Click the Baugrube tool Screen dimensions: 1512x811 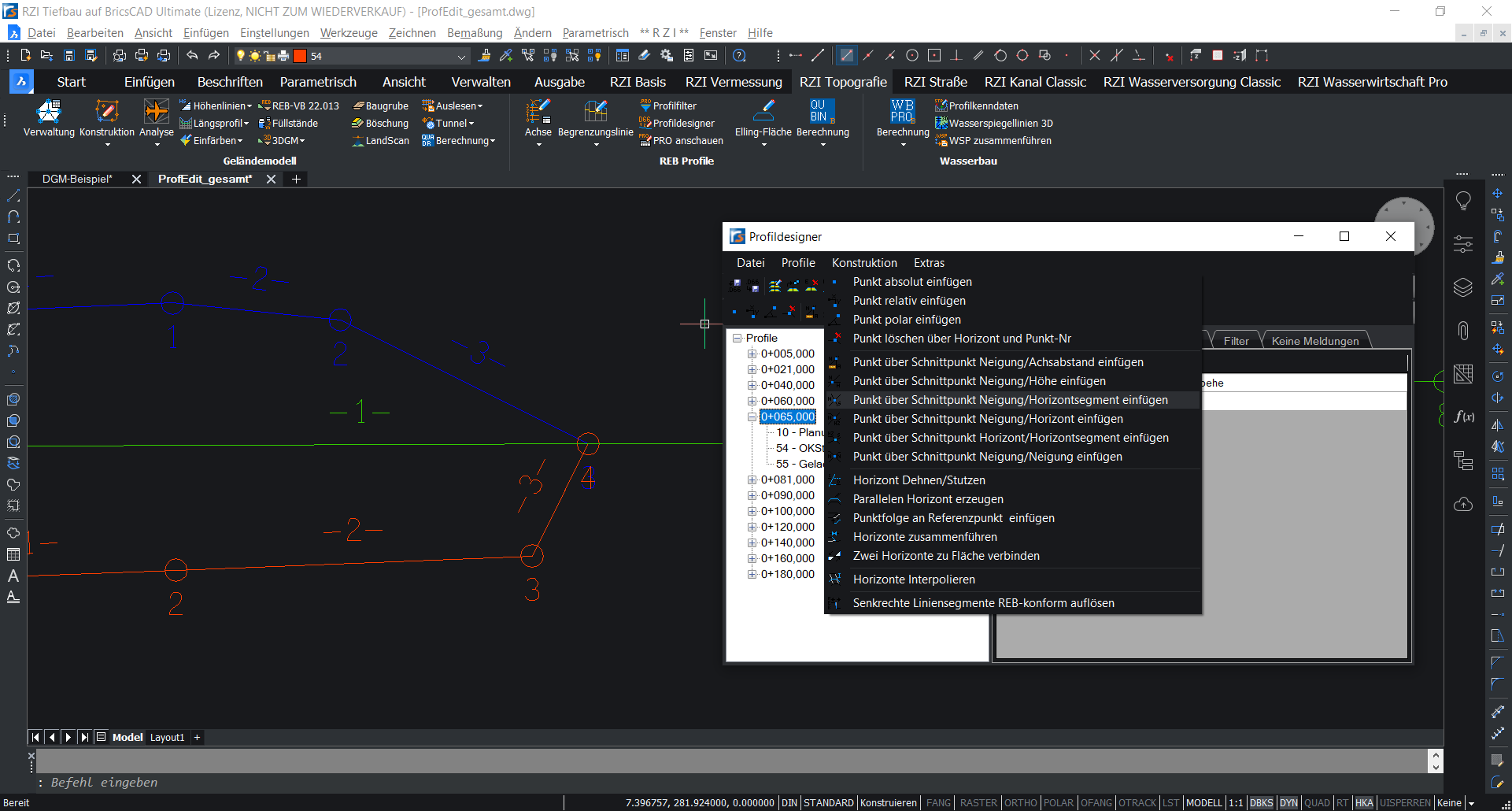[381, 106]
